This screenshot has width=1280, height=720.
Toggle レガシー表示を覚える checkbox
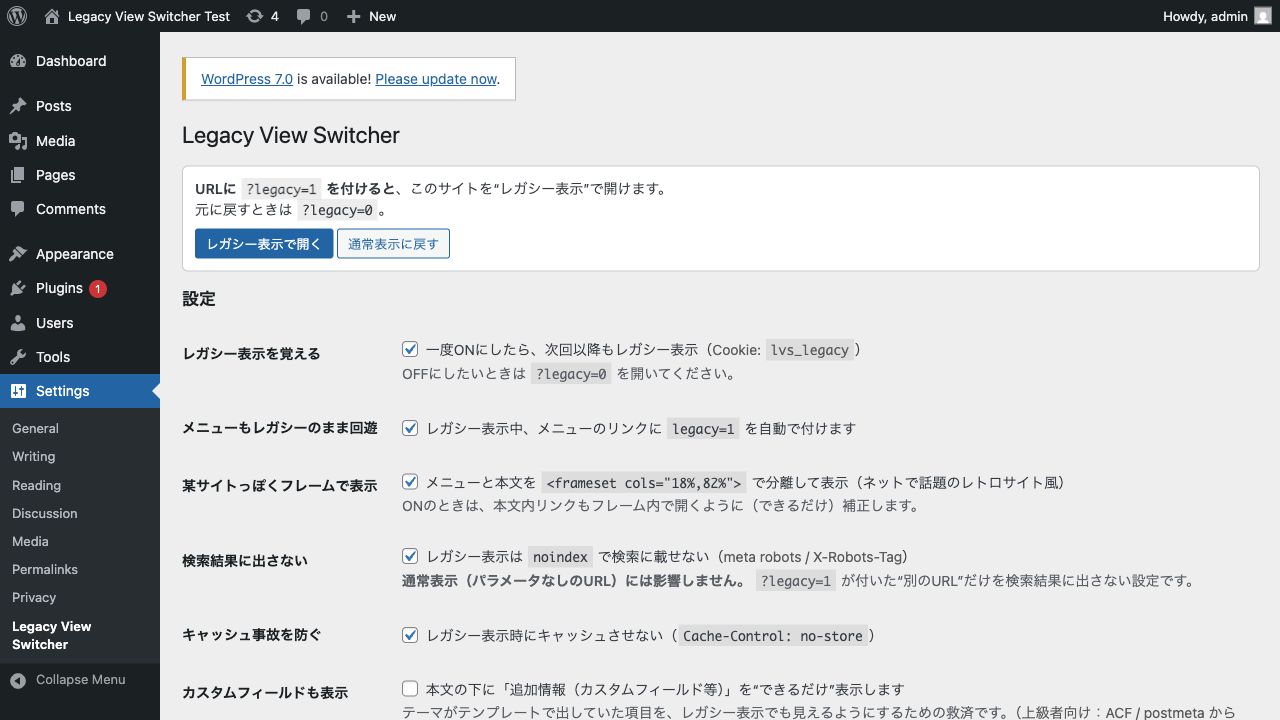click(410, 349)
